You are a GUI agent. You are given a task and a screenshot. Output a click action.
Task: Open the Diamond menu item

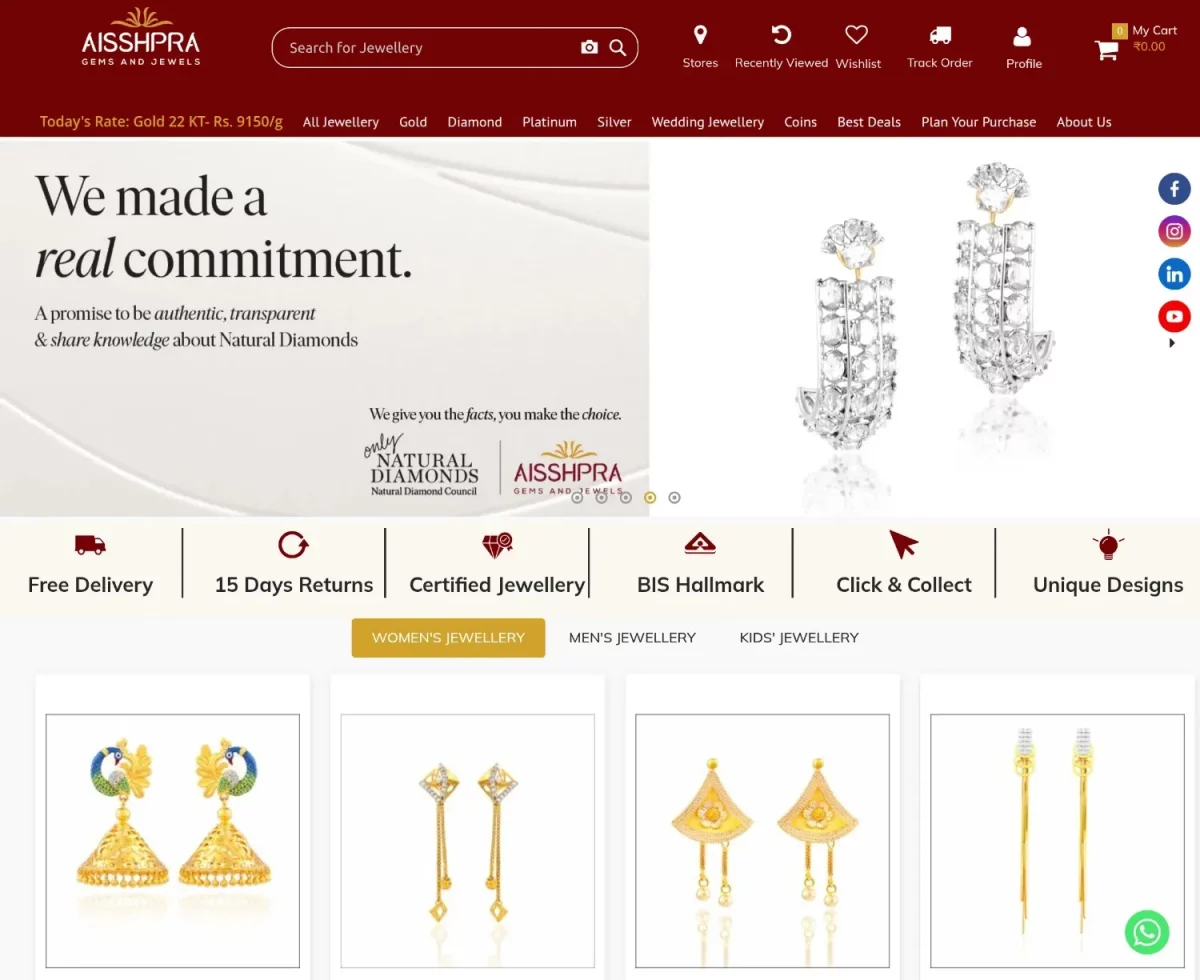[x=475, y=122]
